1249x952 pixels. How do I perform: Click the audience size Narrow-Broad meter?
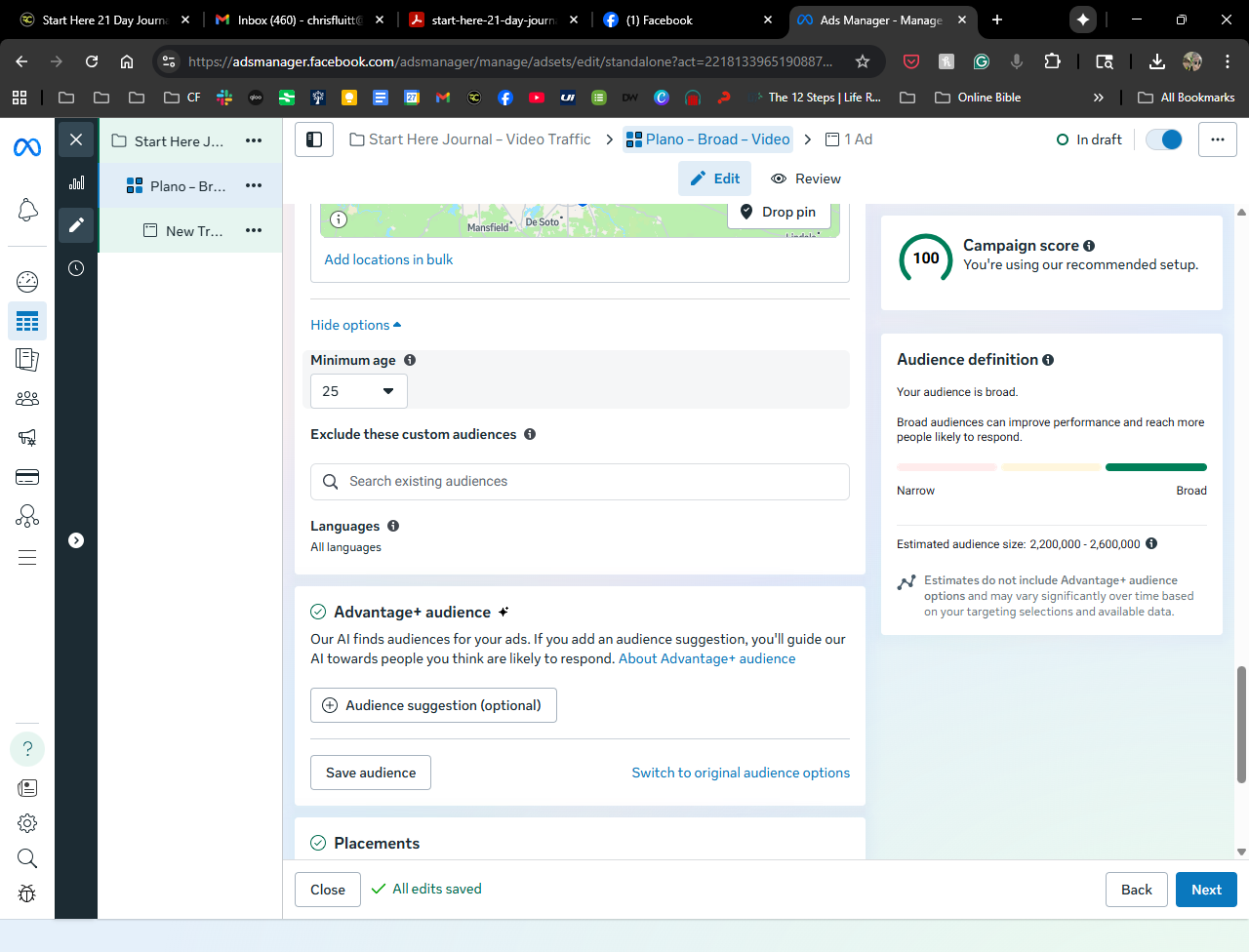[1051, 467]
